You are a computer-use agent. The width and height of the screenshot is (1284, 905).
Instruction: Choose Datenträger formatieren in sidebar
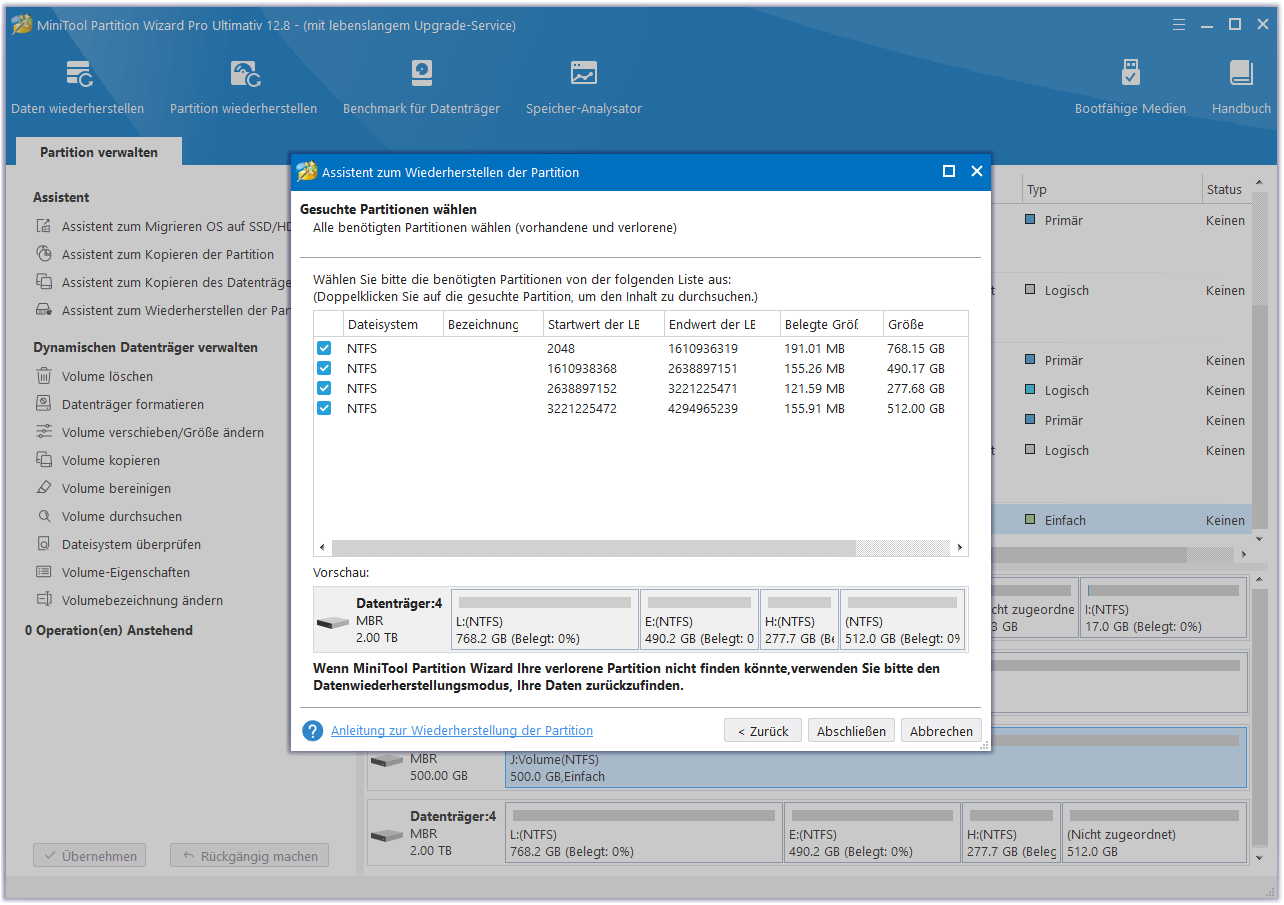(132, 405)
